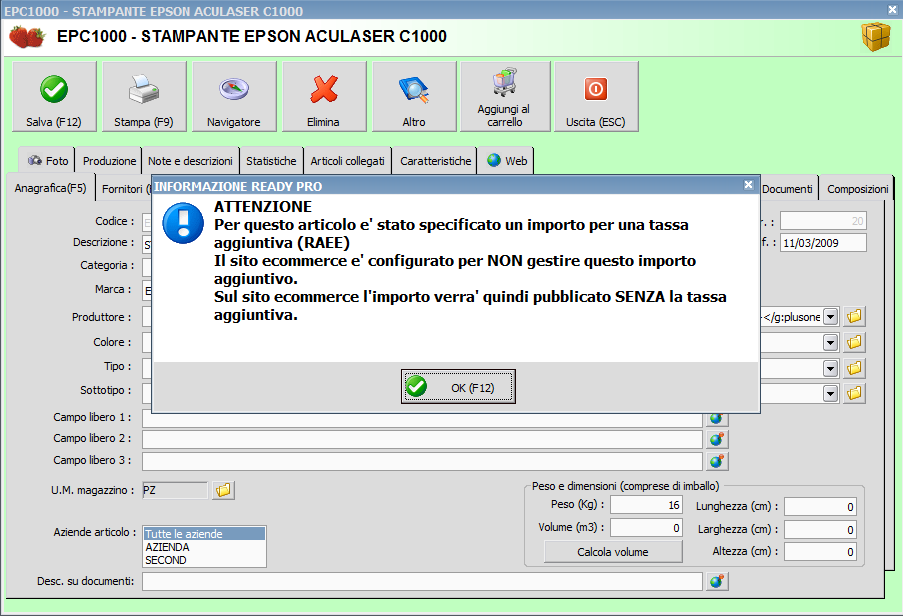
Task: Click the blue exclamation icon in the dialog
Action: pos(183,223)
